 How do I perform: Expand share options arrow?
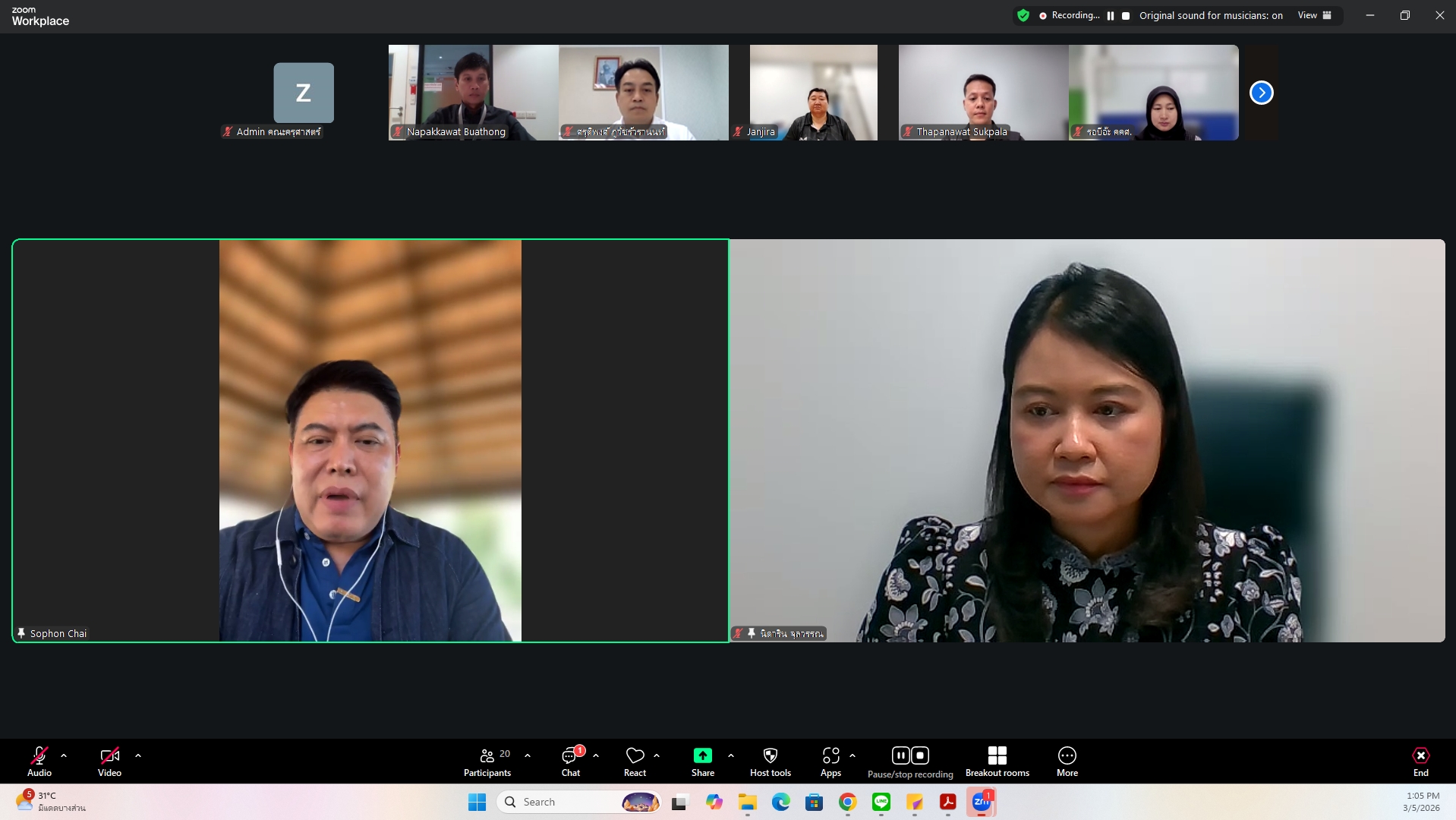point(731,755)
